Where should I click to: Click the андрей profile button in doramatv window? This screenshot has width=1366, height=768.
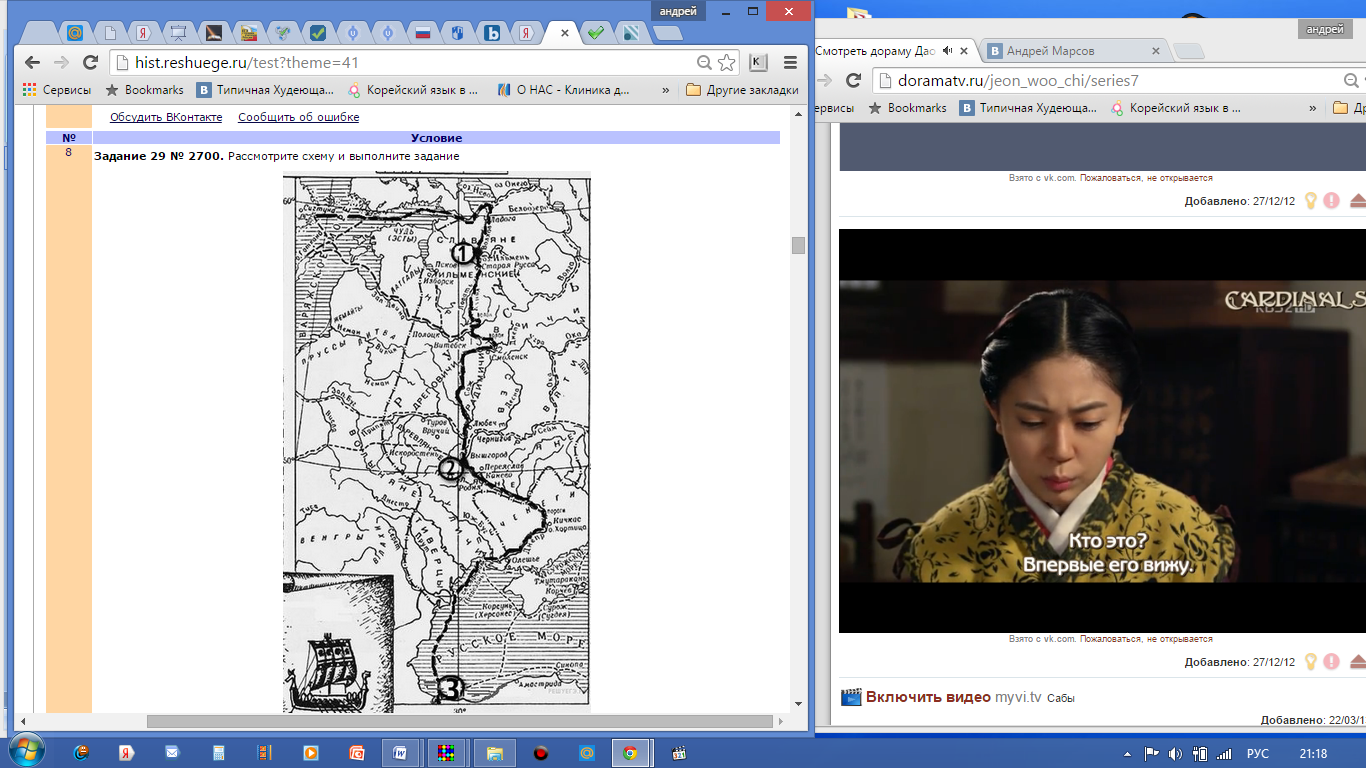click(1325, 30)
